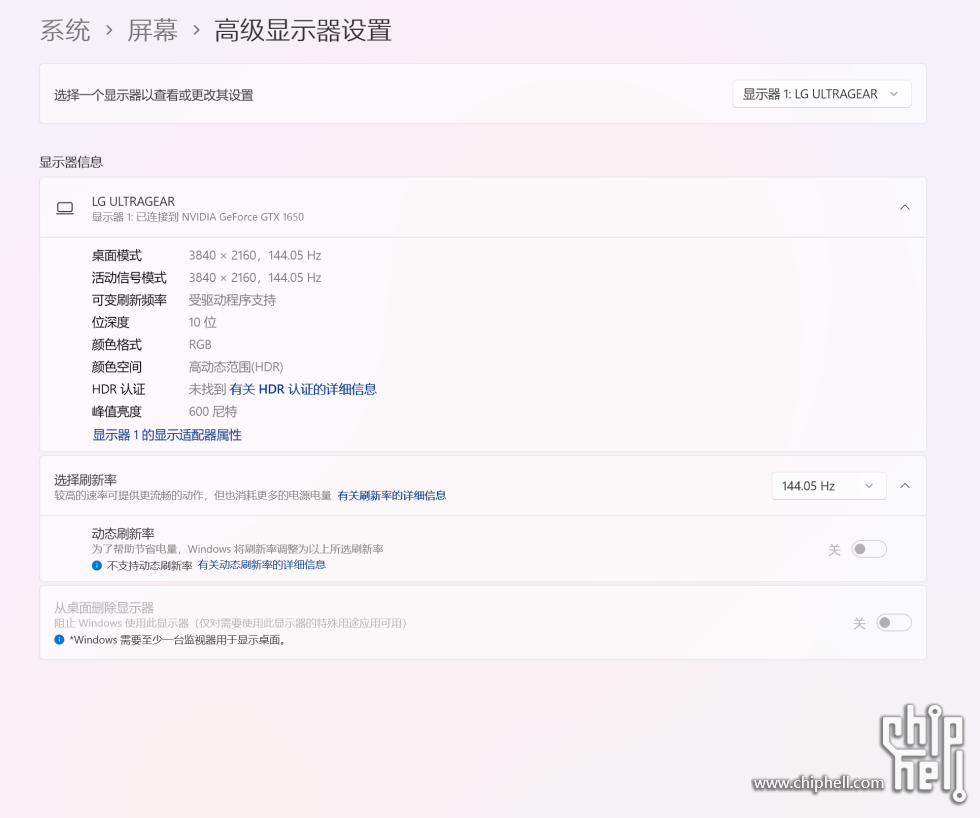Collapse the 选择刷新率 section chevron

point(904,486)
